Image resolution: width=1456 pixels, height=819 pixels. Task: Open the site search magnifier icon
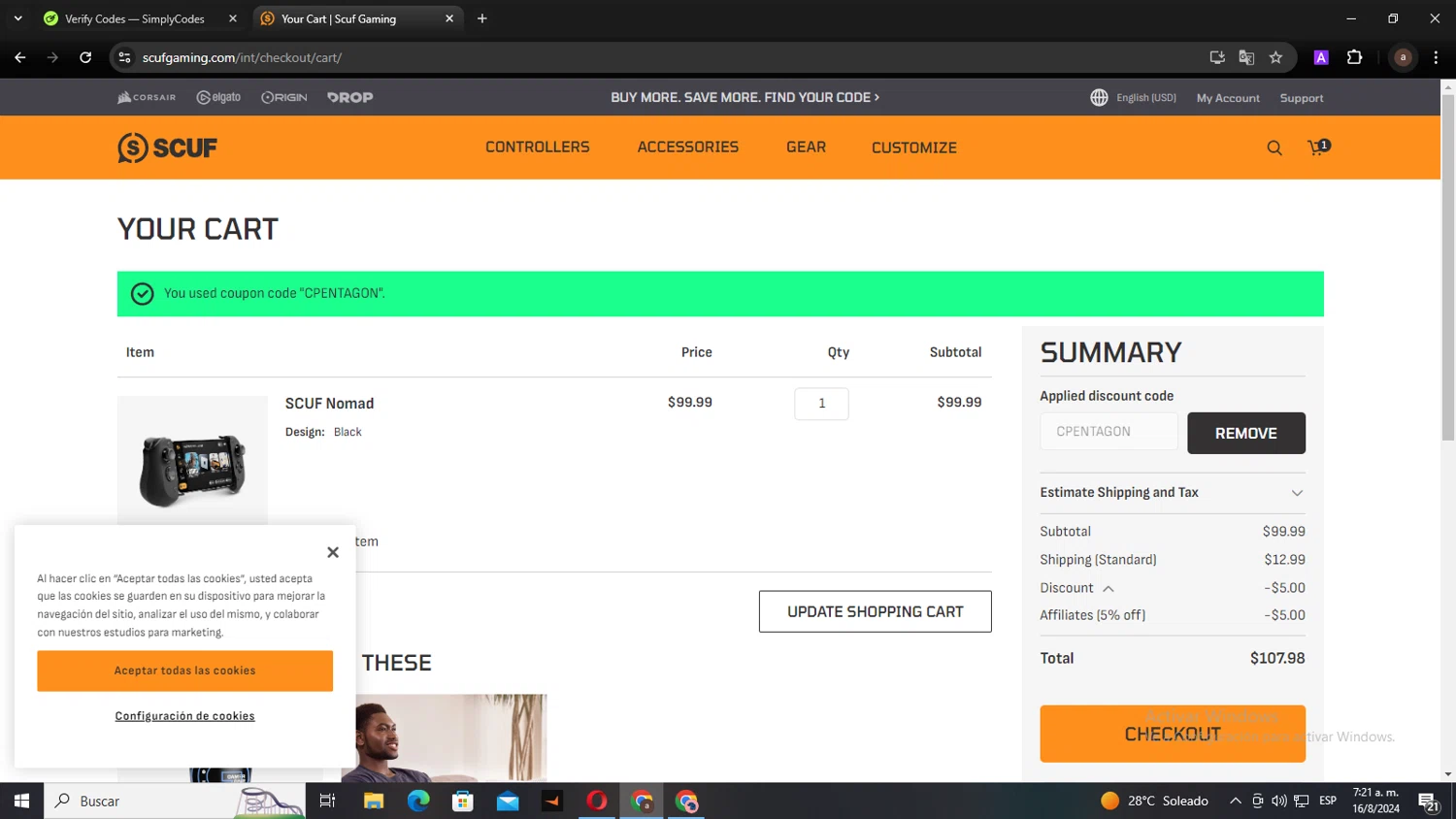pyautogui.click(x=1274, y=147)
